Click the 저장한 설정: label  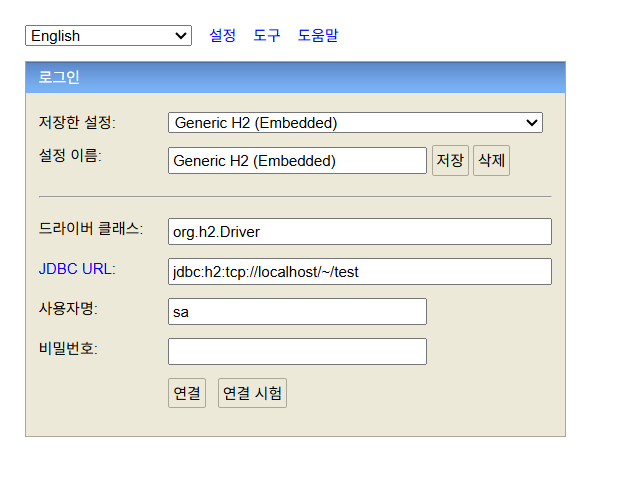point(77,122)
